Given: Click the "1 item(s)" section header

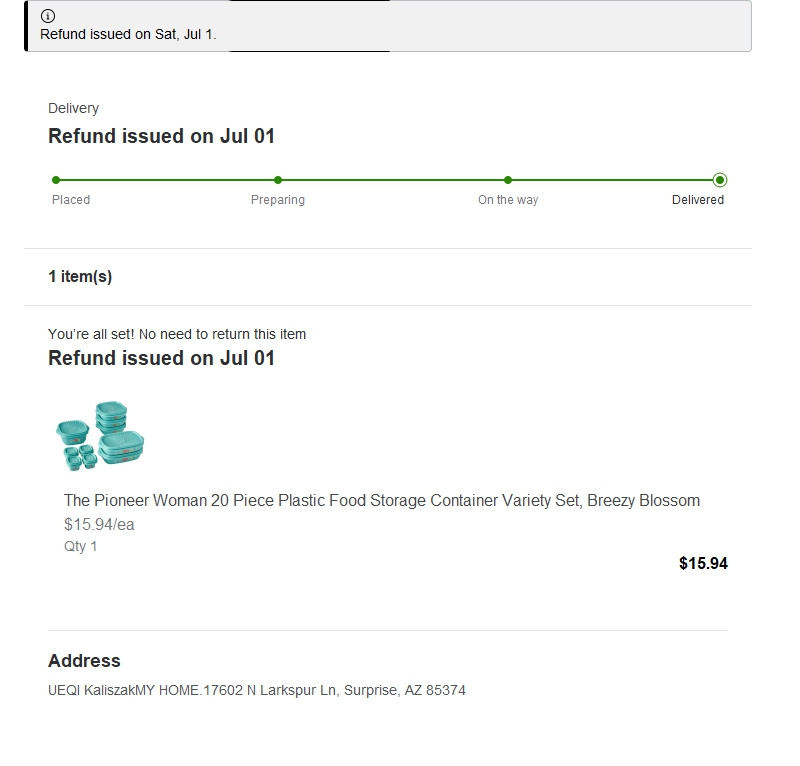Looking at the screenshot, I should [x=80, y=277].
